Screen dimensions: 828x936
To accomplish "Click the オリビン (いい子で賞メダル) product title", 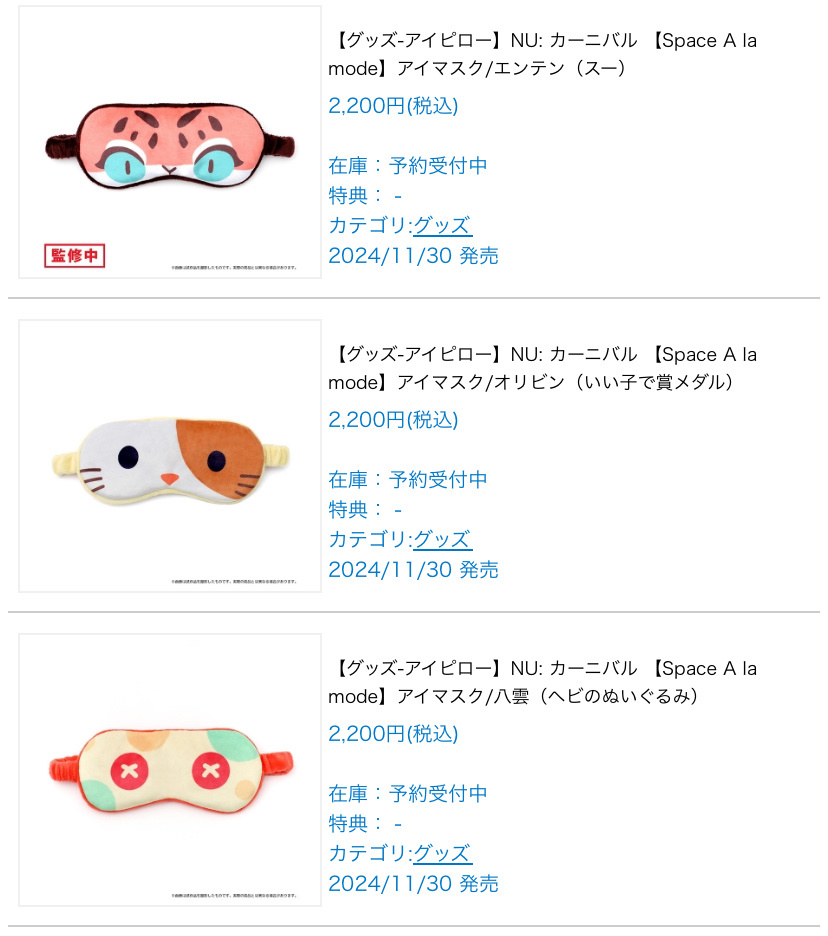I will (x=542, y=368).
